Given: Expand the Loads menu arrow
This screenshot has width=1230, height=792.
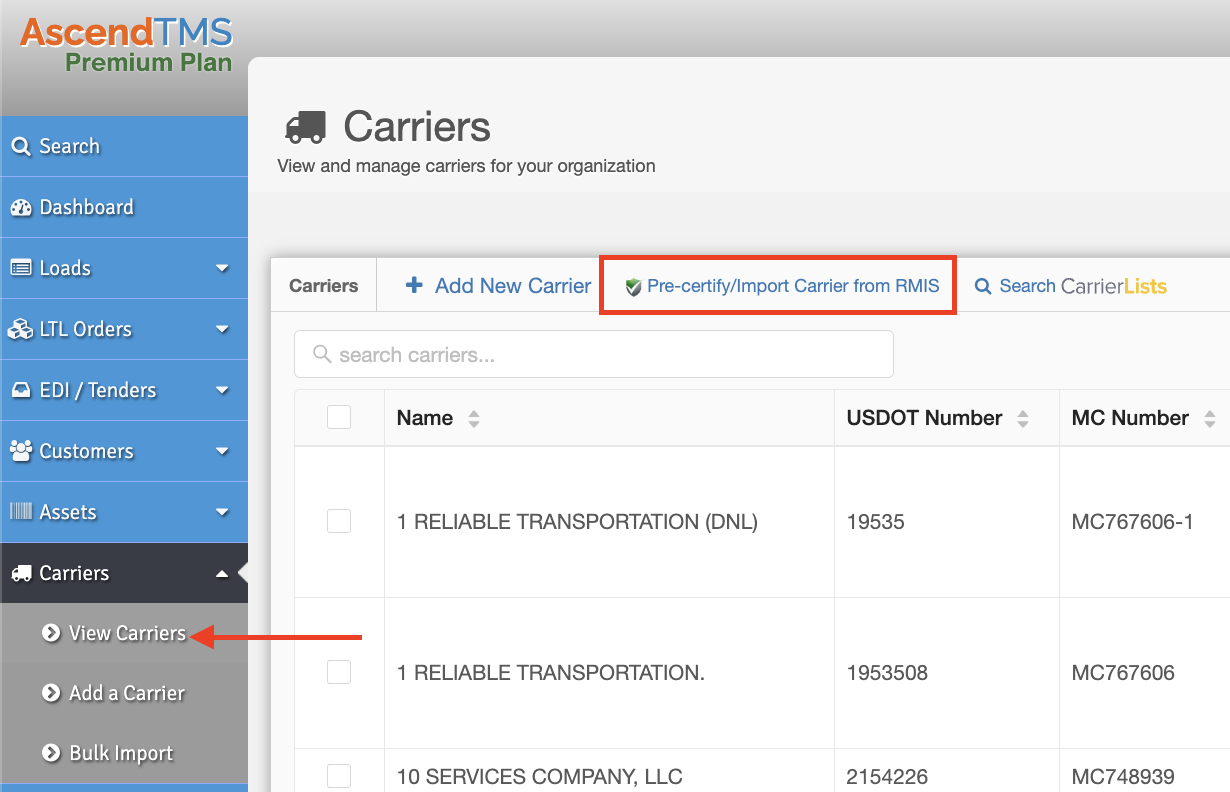Looking at the screenshot, I should [x=222, y=269].
